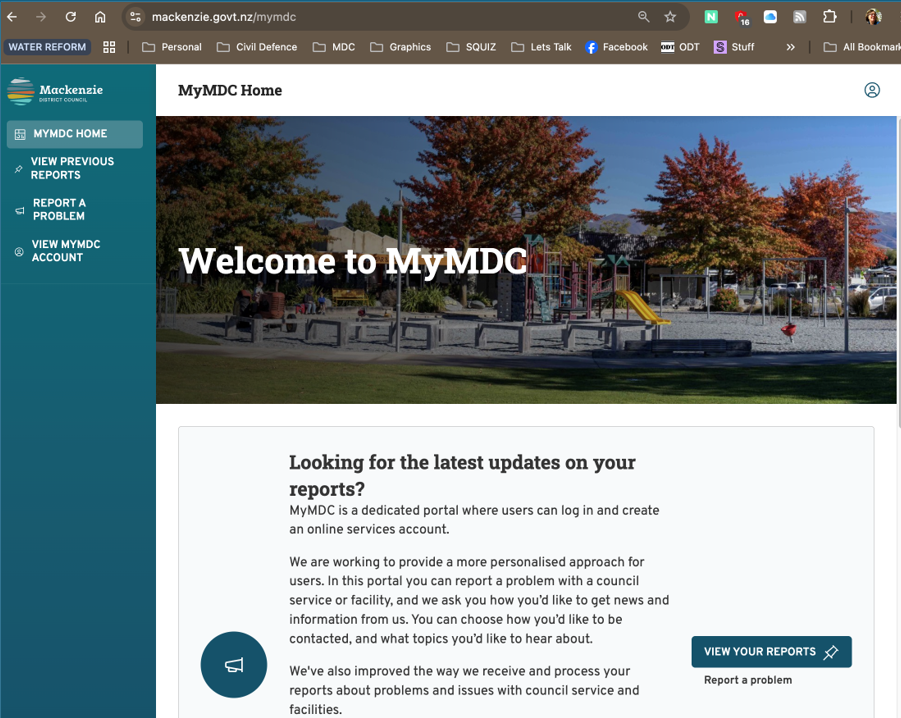Click the Mackenzie District Council logo

click(55, 92)
